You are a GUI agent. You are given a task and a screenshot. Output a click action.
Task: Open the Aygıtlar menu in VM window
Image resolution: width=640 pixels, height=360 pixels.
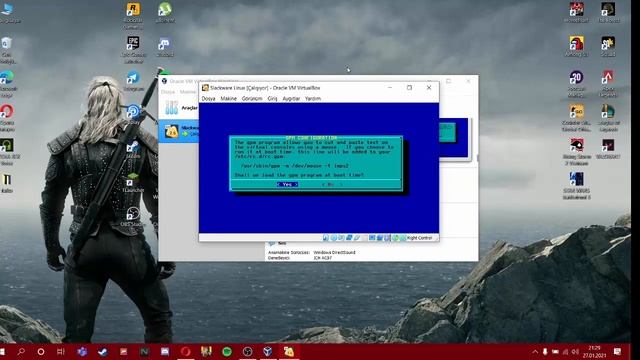click(291, 99)
